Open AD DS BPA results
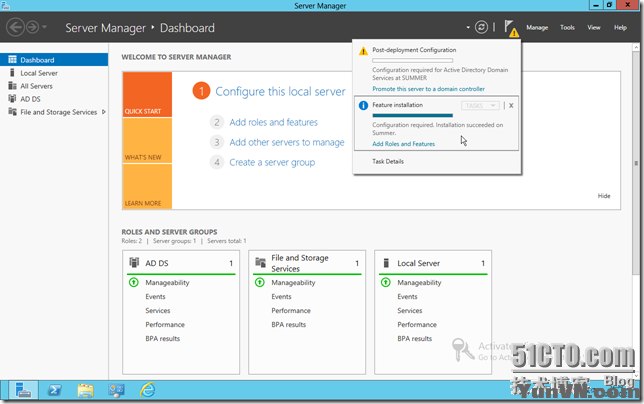The image size is (644, 404). 162,338
